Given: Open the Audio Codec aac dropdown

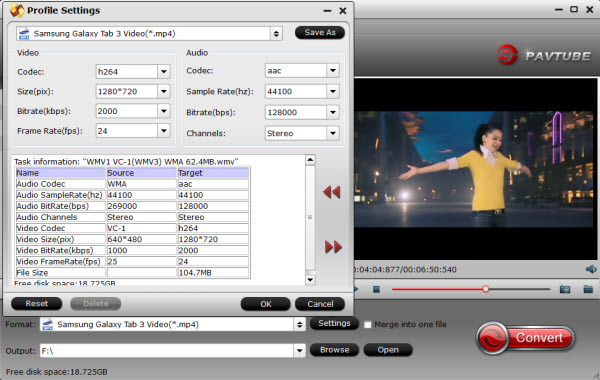Looking at the screenshot, I should pyautogui.click(x=333, y=70).
